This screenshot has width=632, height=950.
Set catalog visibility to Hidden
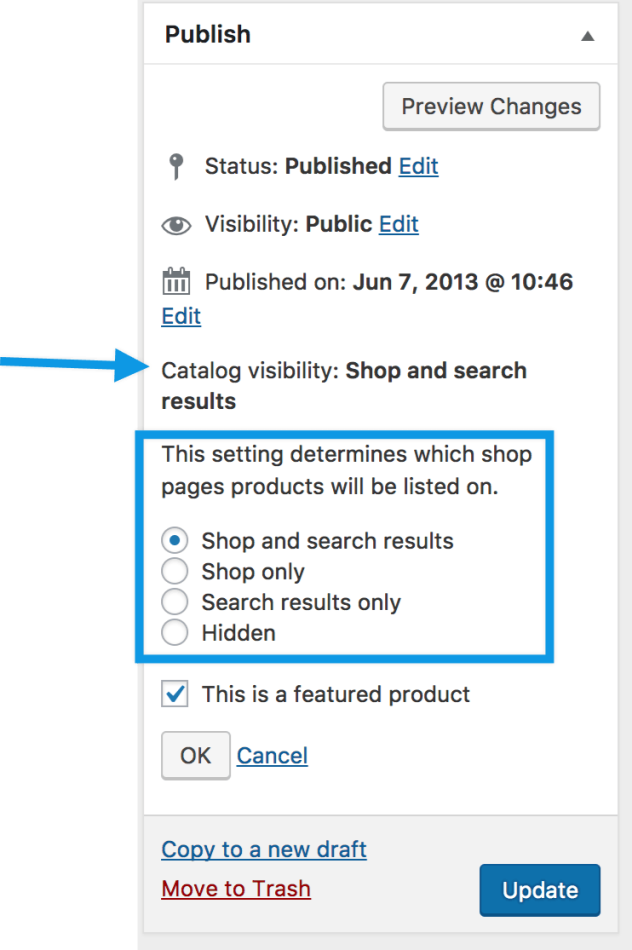(175, 633)
